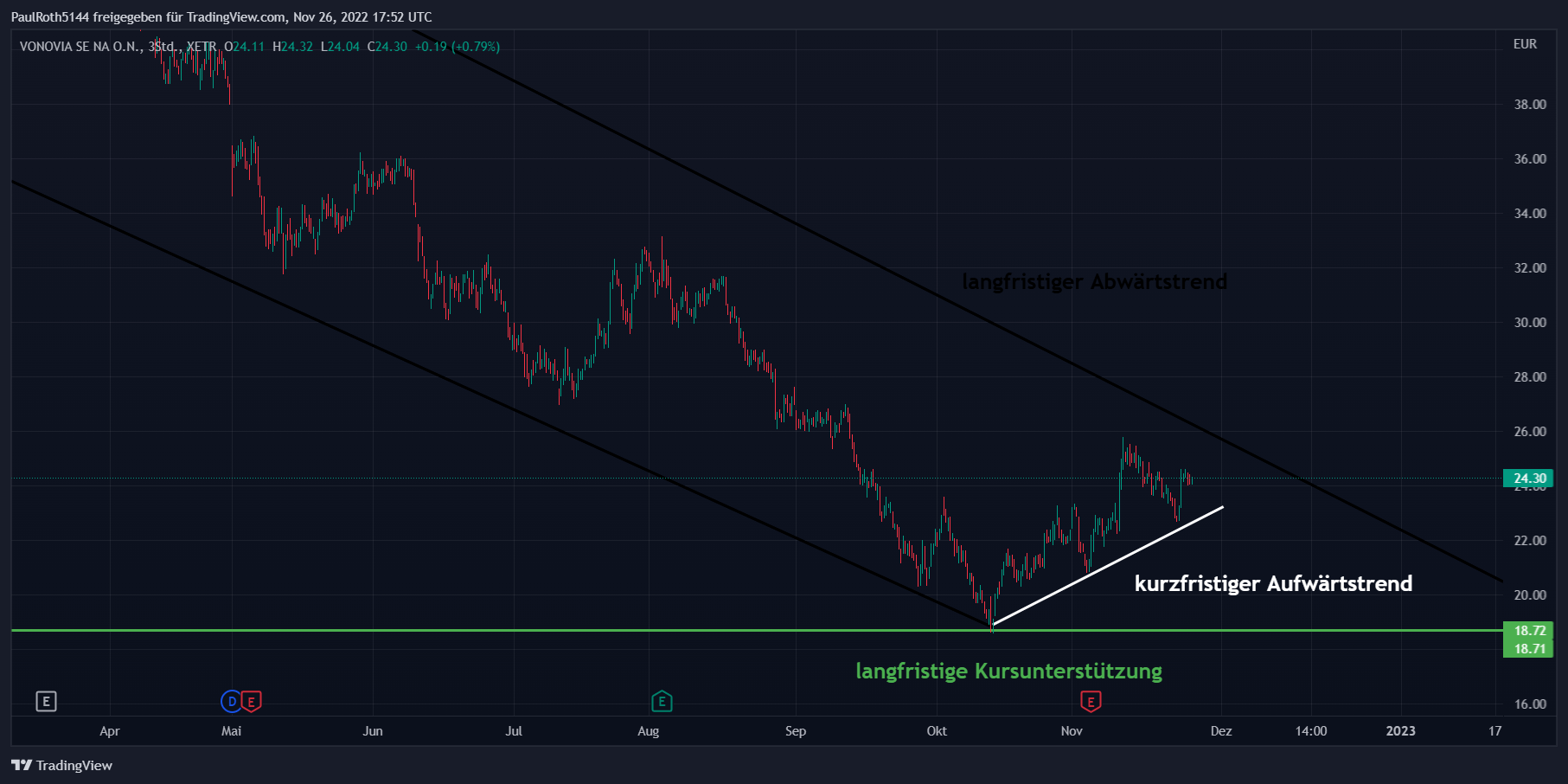Click the 36.00 price axis label
Image resolution: width=1568 pixels, height=784 pixels.
1530,159
